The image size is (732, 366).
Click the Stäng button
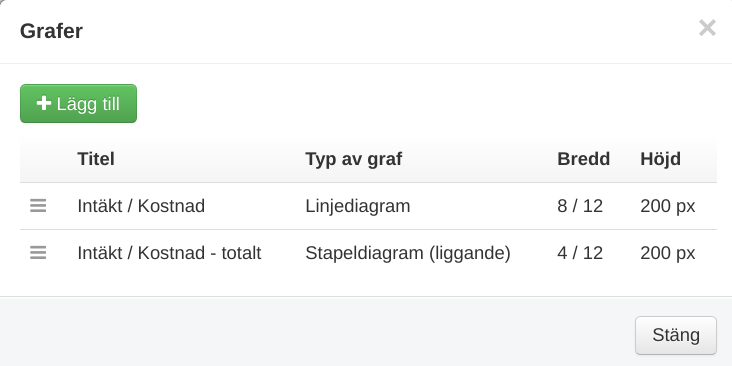676,335
